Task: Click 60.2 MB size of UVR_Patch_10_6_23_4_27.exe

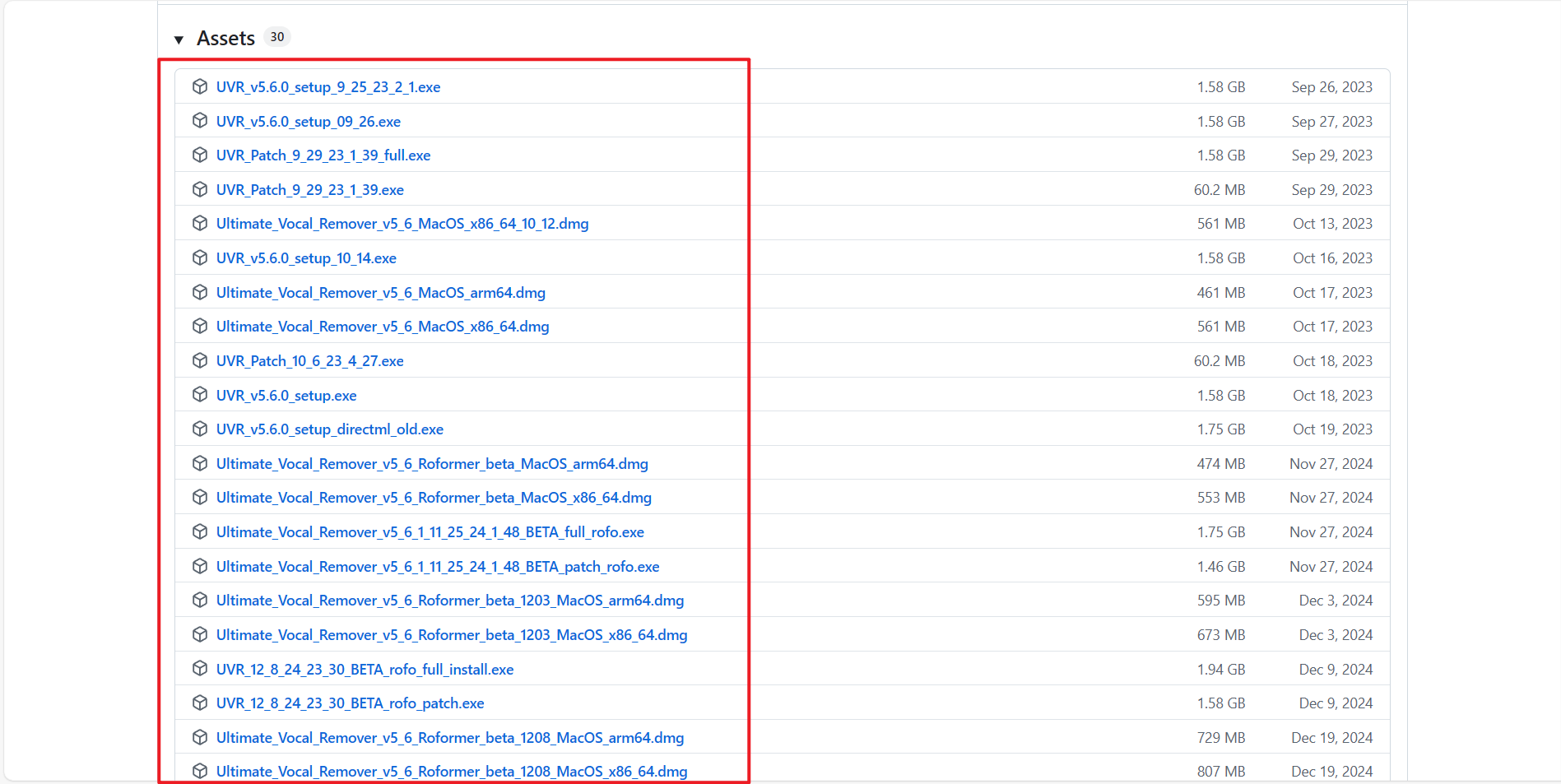Action: (1220, 361)
